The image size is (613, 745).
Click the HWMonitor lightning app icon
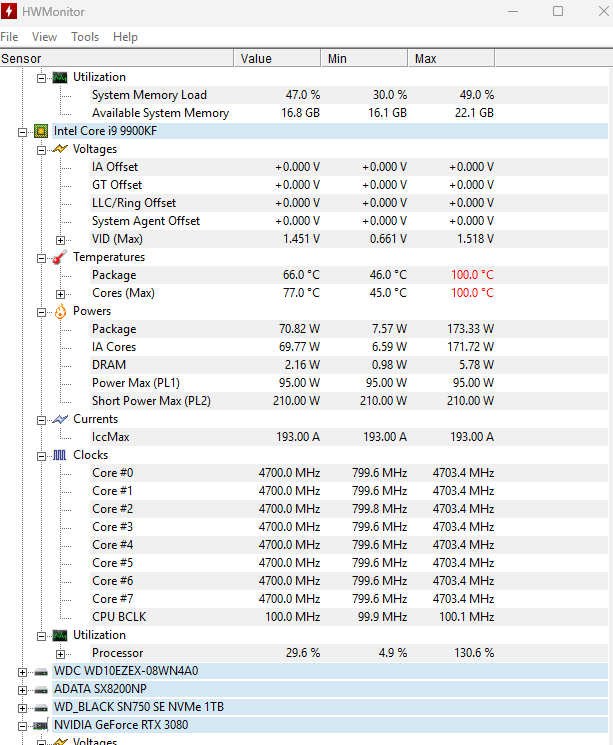[x=9, y=11]
